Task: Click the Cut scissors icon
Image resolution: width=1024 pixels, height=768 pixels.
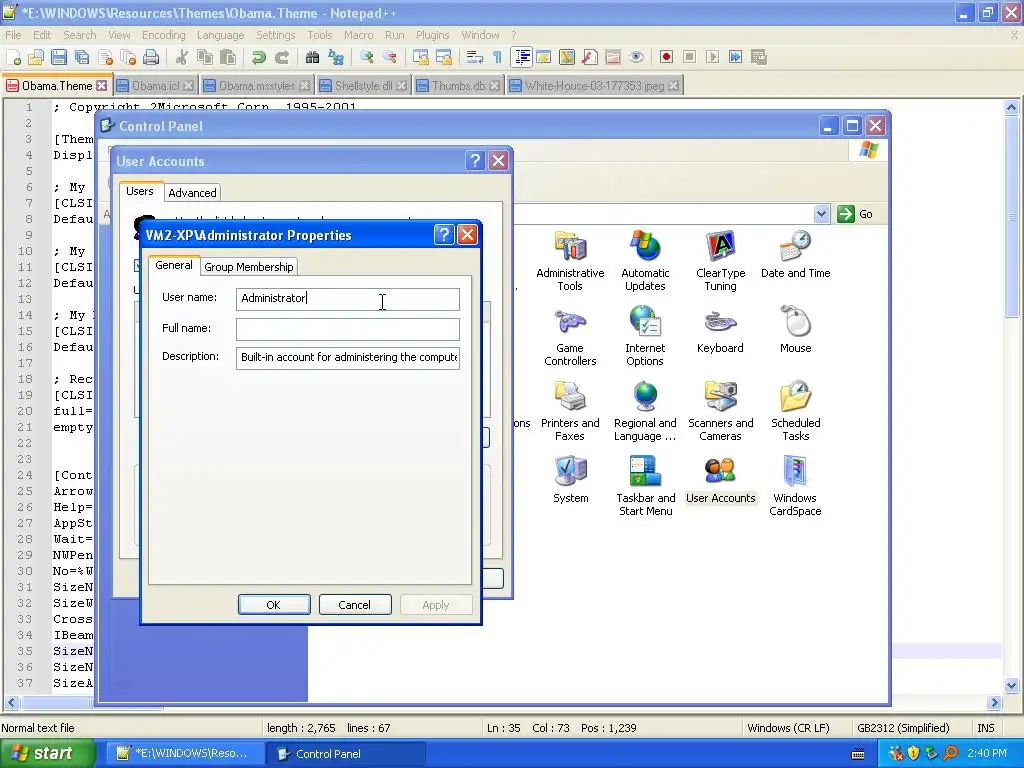Action: [182, 57]
